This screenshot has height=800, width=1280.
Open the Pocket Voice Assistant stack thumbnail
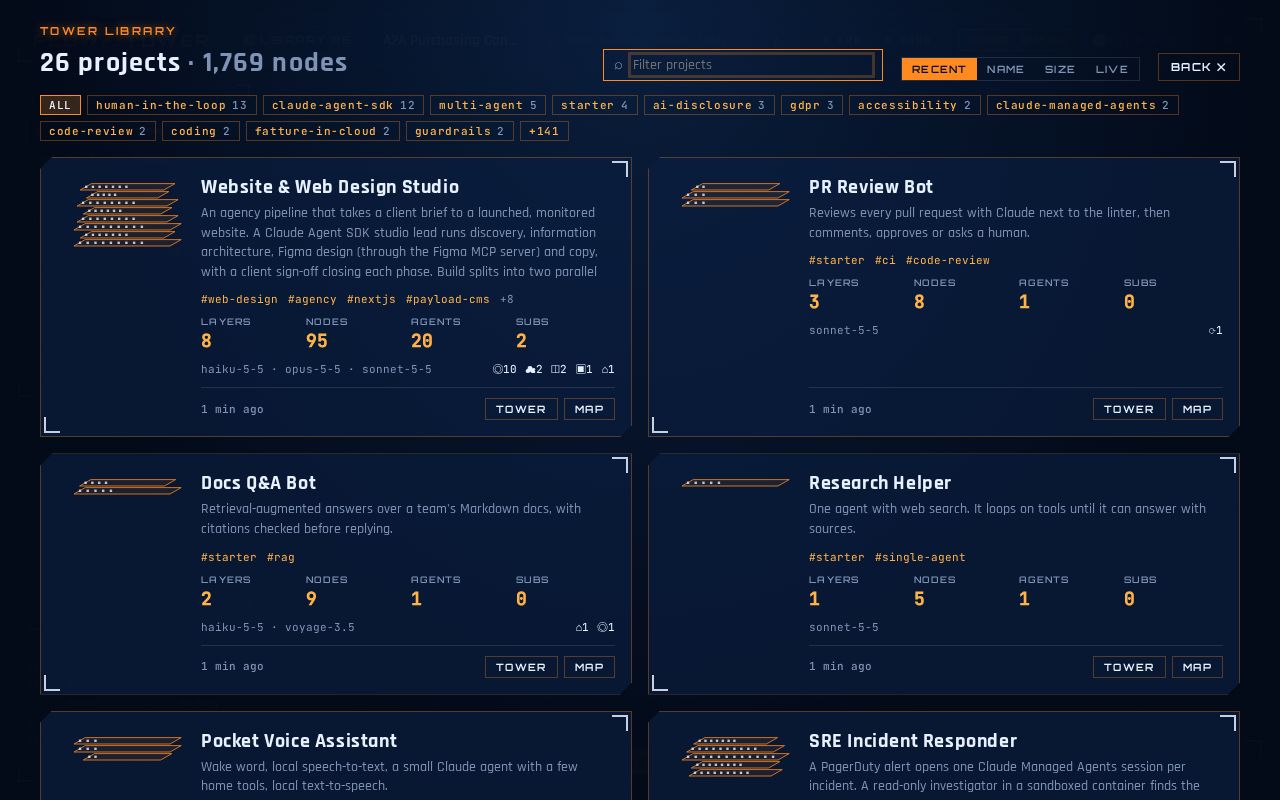[x=128, y=749]
